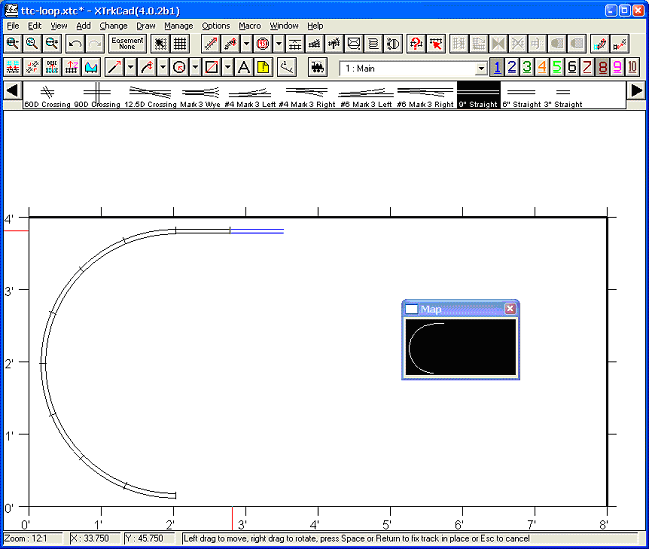The height and width of the screenshot is (549, 649).
Task: Select the circle track tool (red 15 sign)
Action: (x=263, y=44)
